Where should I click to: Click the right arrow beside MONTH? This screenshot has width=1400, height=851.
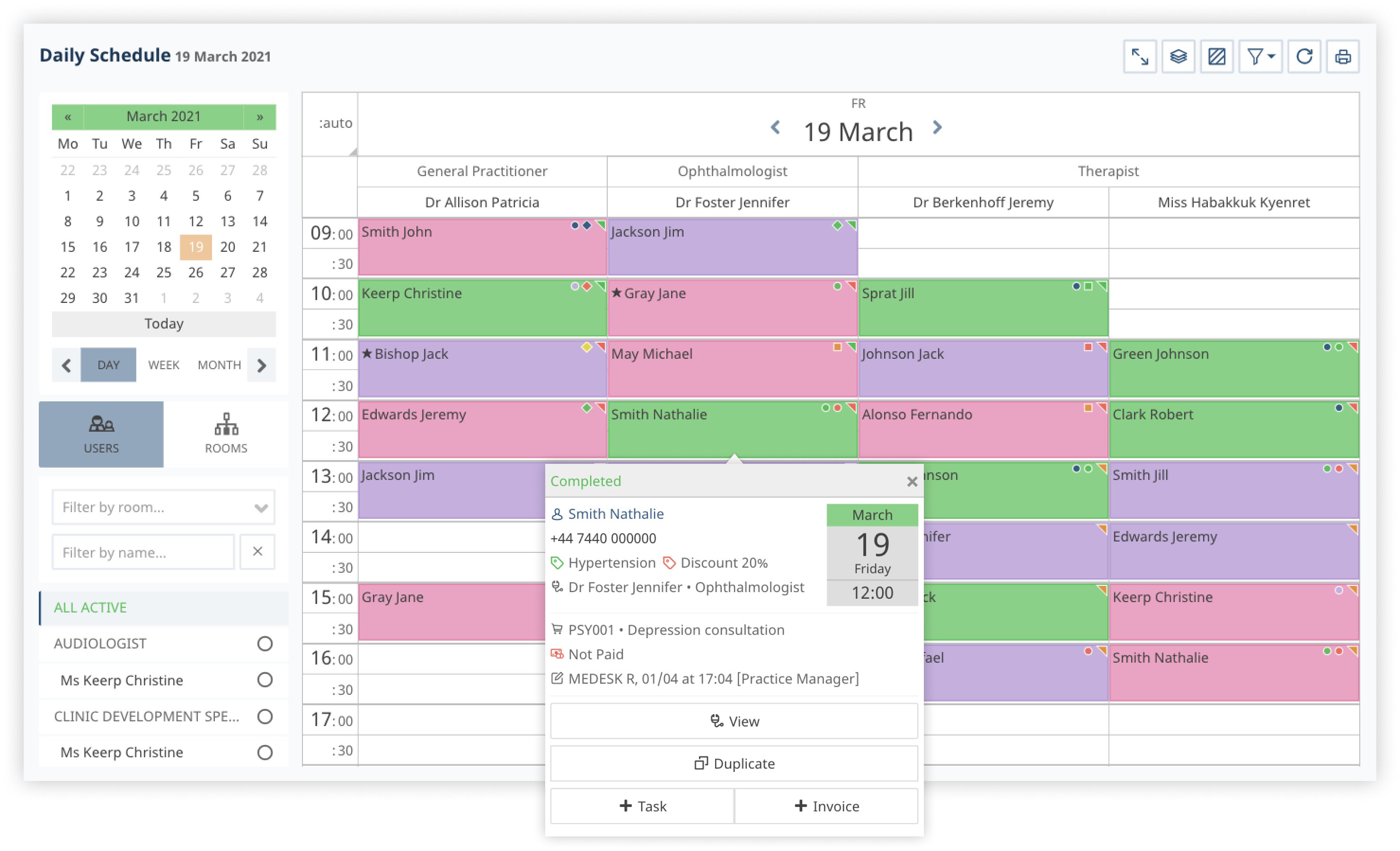coord(261,365)
